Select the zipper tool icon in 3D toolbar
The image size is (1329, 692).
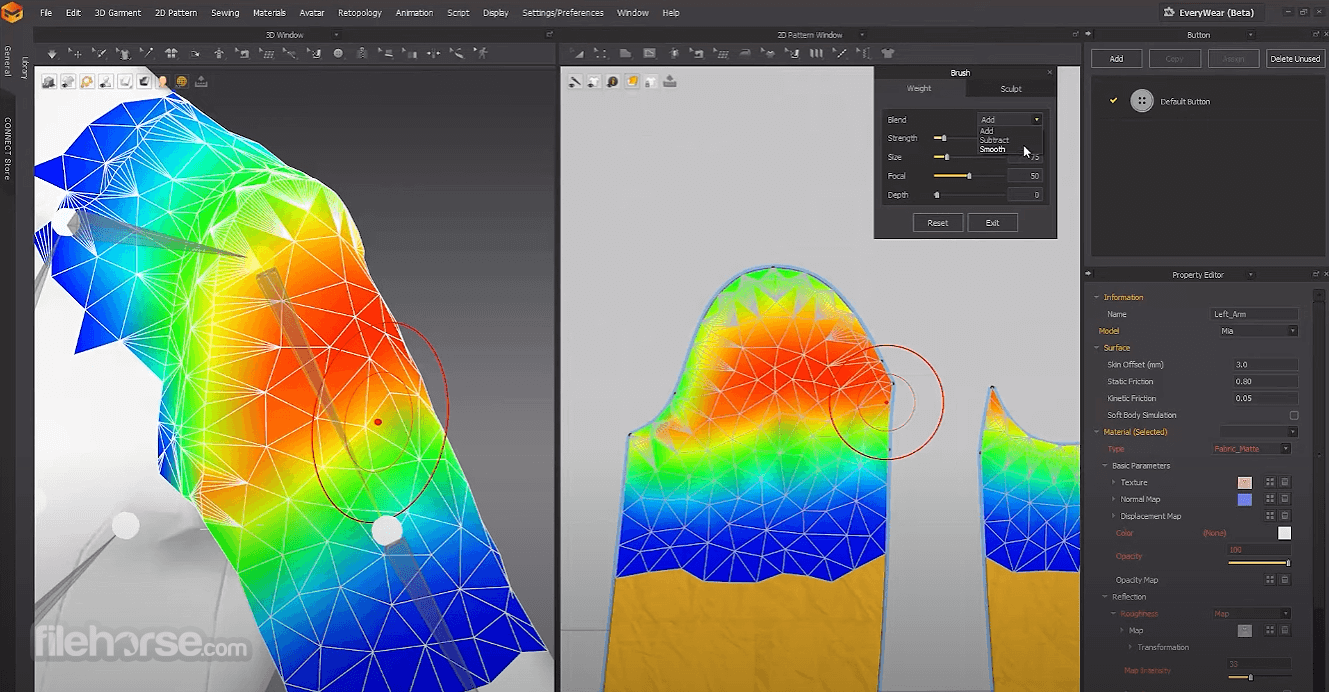click(360, 54)
